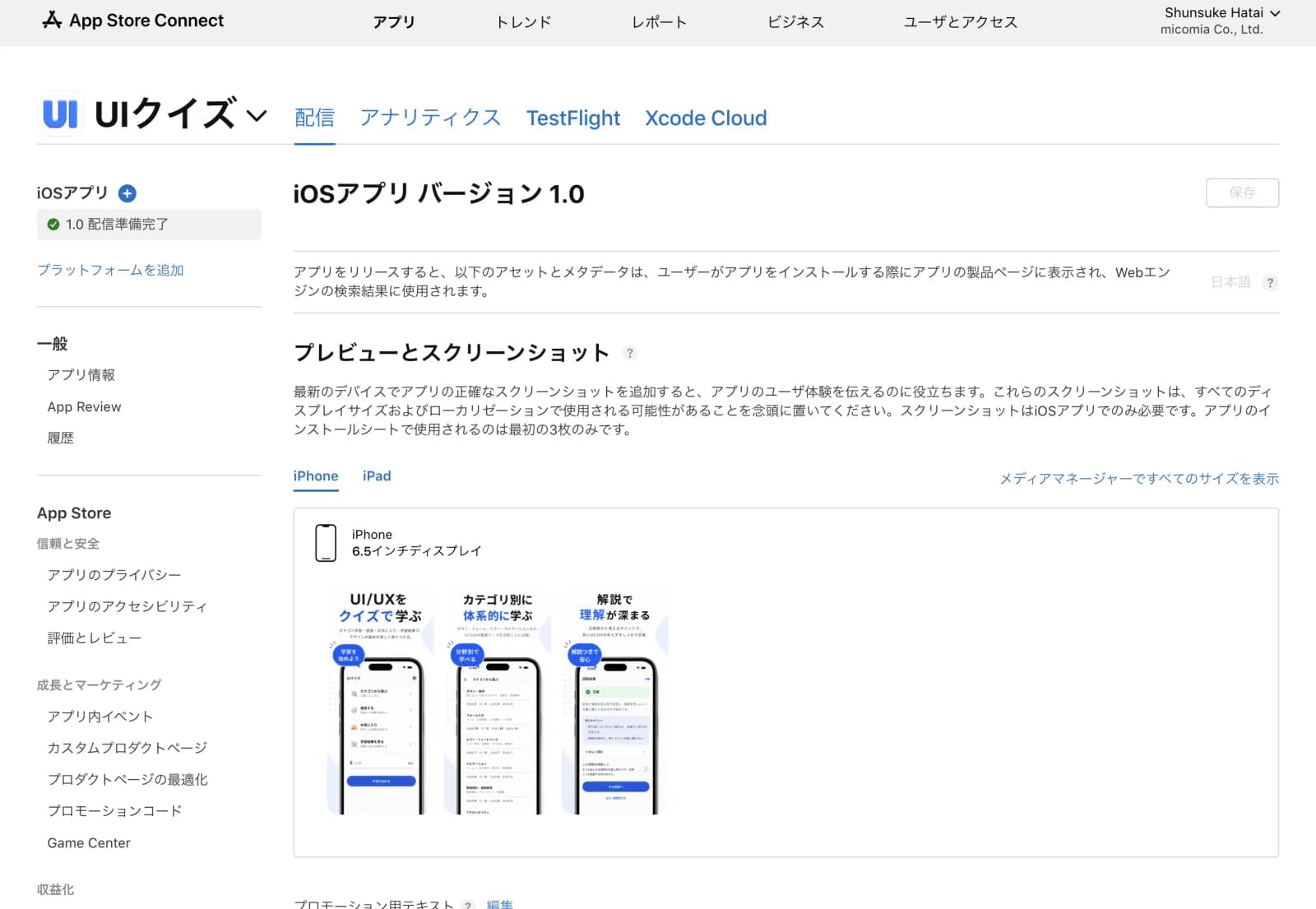The height and width of the screenshot is (909, 1316).
Task: Click プラットフォームを追加 link
Action: click(x=110, y=270)
